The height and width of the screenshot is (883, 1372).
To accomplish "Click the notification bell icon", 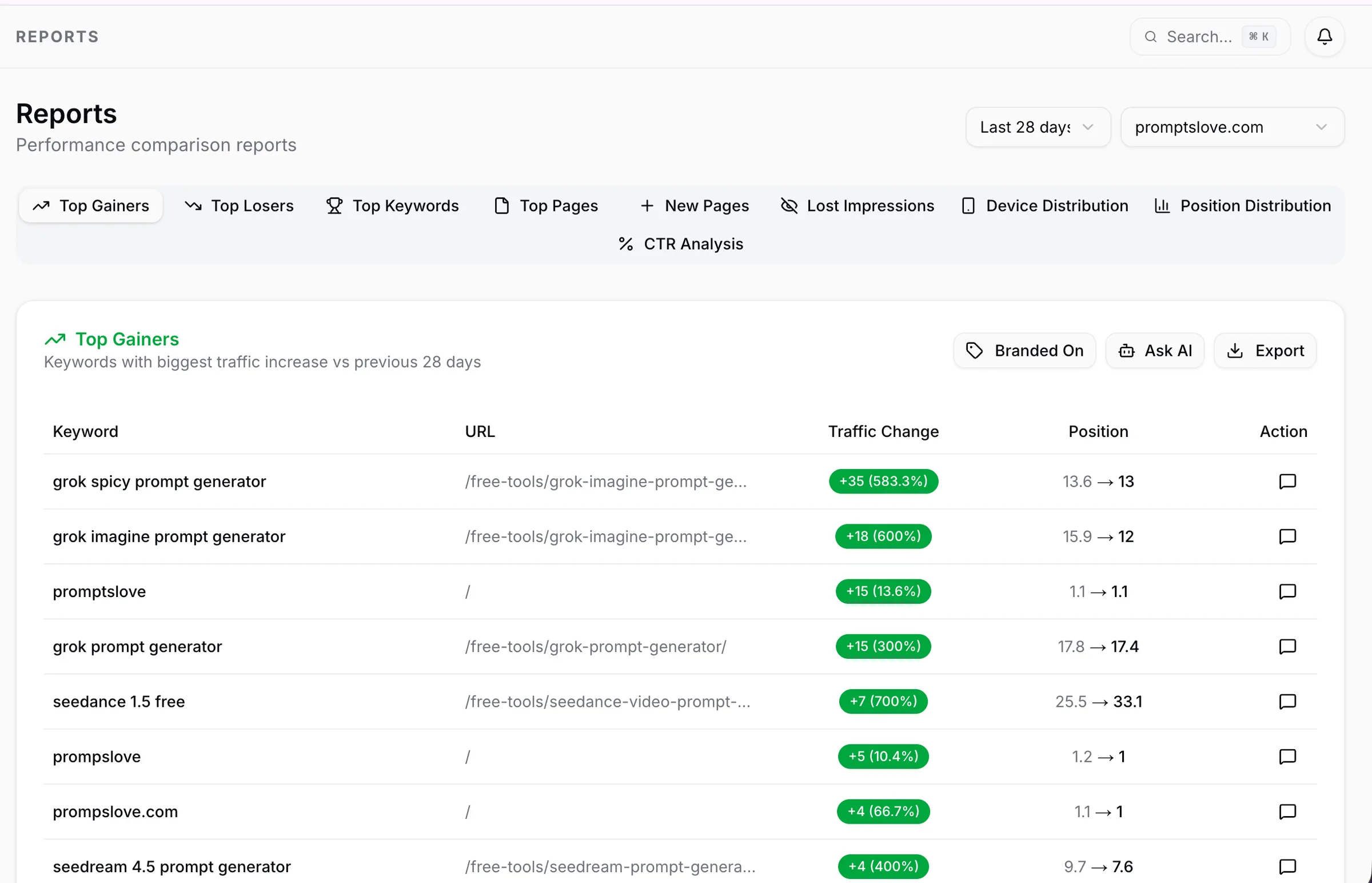I will click(x=1324, y=37).
